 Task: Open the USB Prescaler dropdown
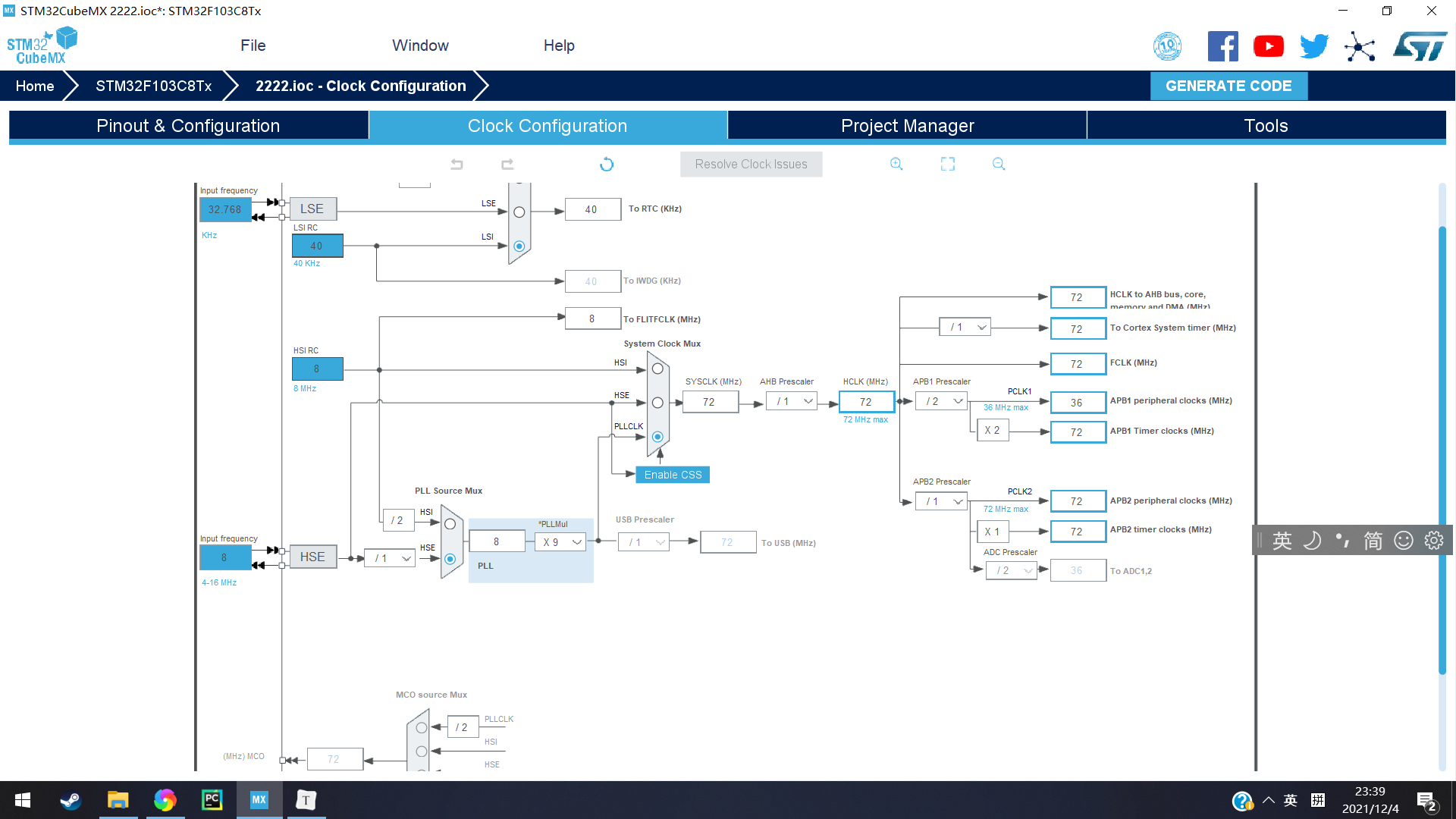click(x=644, y=542)
